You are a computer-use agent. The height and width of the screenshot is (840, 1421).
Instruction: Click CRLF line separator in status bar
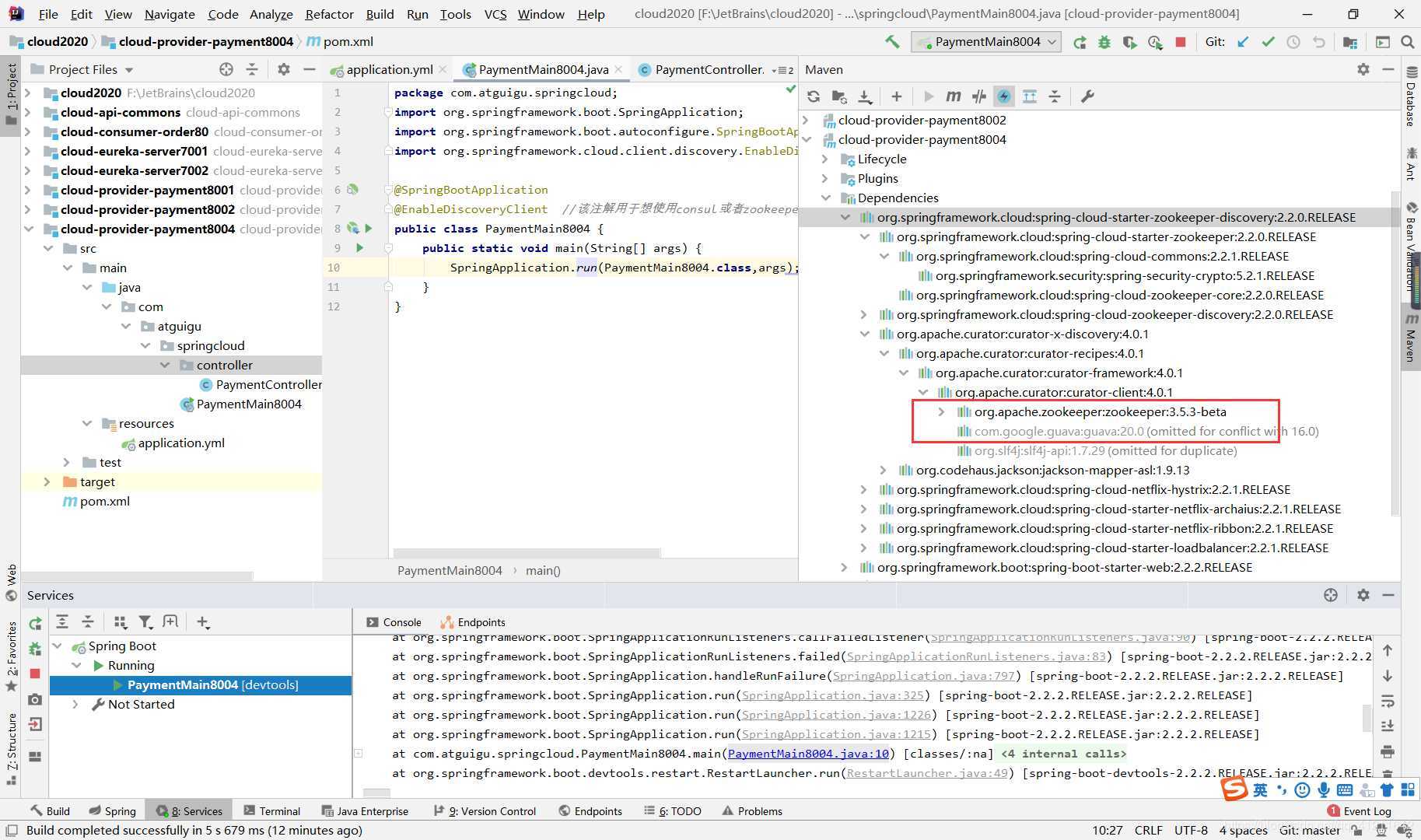(x=1148, y=830)
